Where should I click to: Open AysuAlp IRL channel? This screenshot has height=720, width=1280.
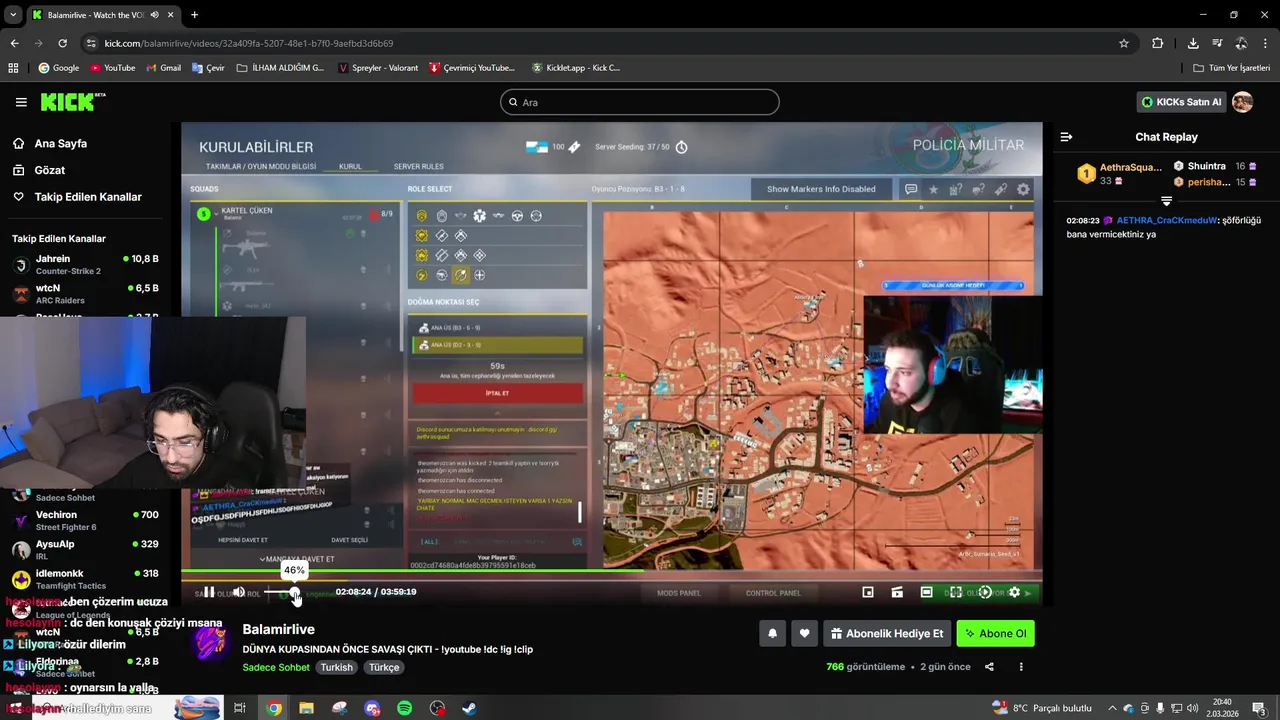pos(85,549)
